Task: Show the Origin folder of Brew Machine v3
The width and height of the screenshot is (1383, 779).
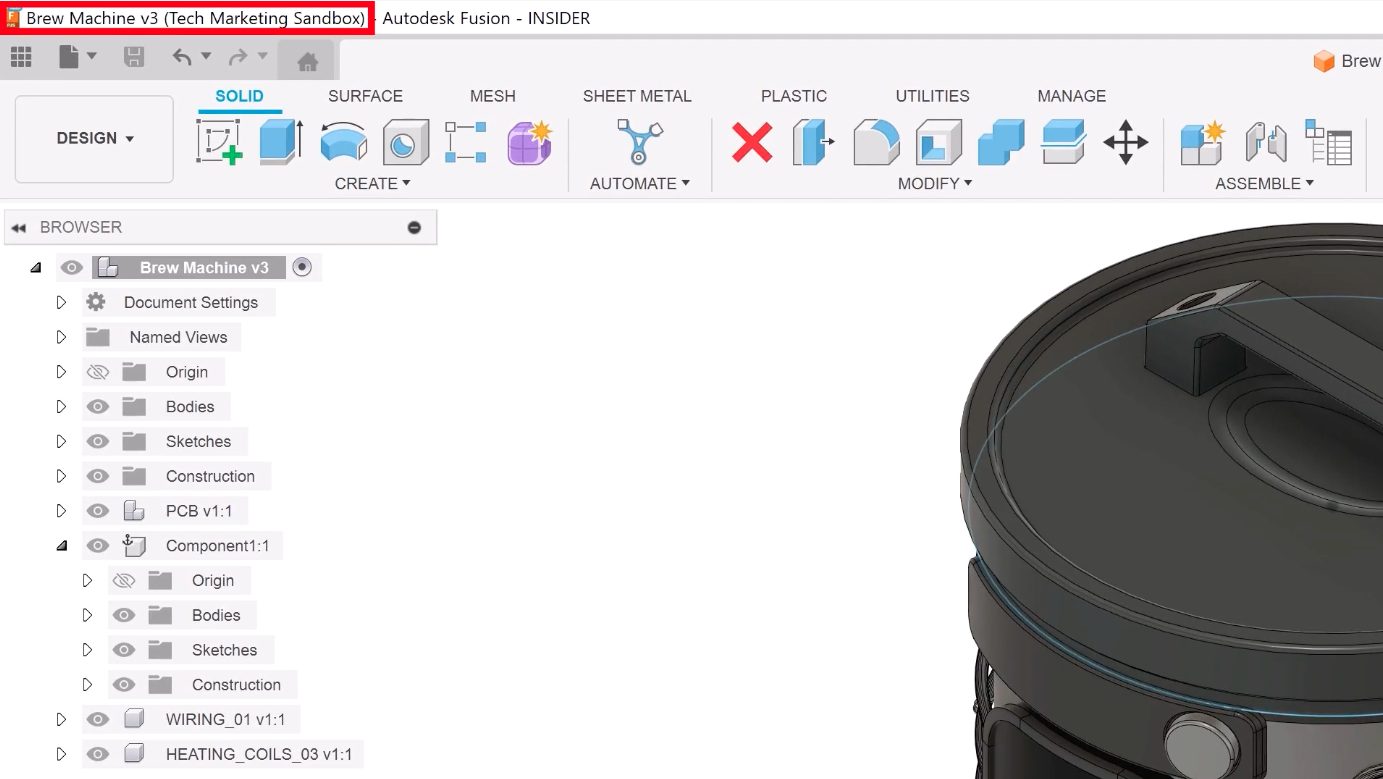Action: 97,371
